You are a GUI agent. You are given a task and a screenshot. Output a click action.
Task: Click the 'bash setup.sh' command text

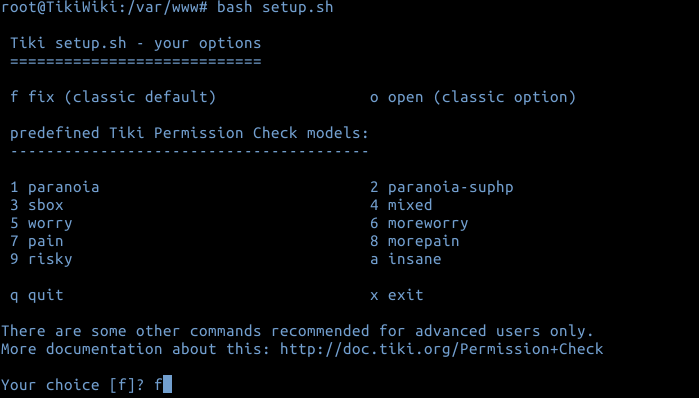[x=275, y=8]
